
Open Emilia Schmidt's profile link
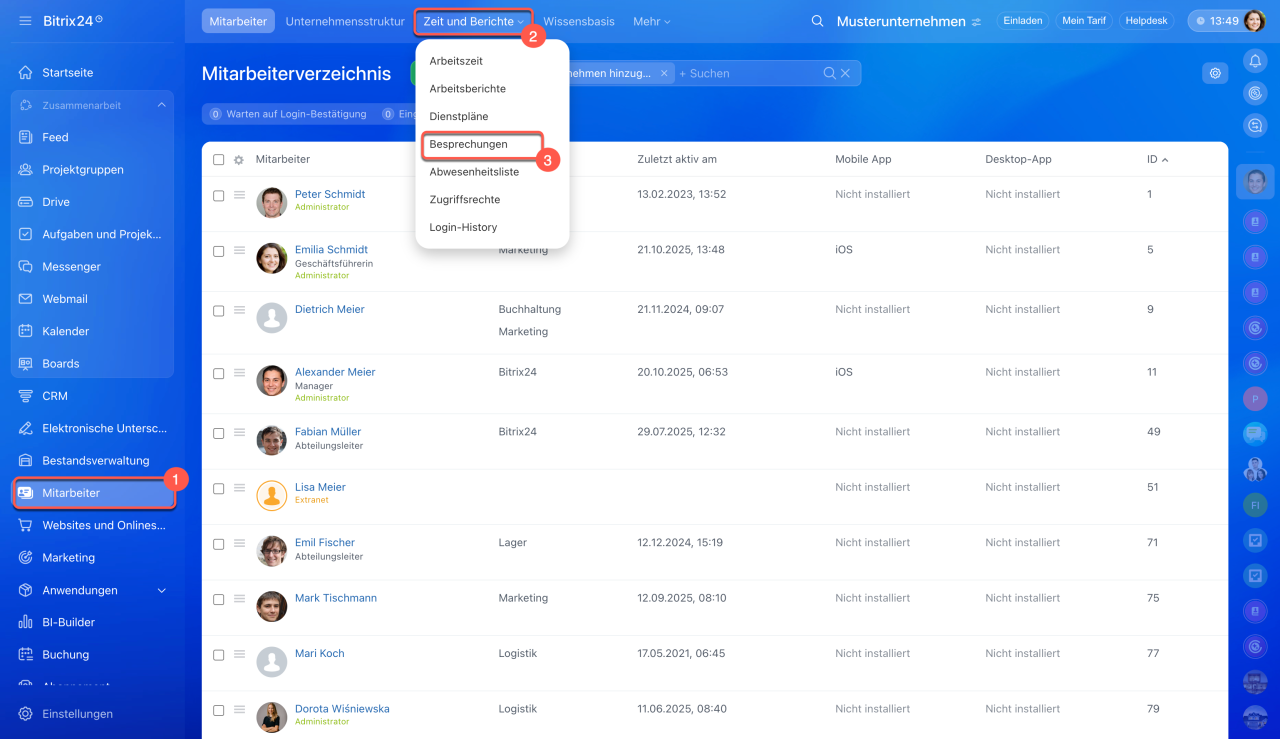point(331,250)
